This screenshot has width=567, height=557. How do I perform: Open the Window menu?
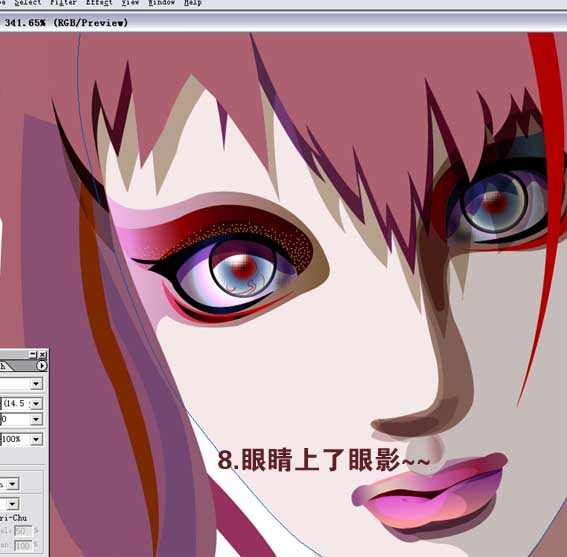coord(162,3)
